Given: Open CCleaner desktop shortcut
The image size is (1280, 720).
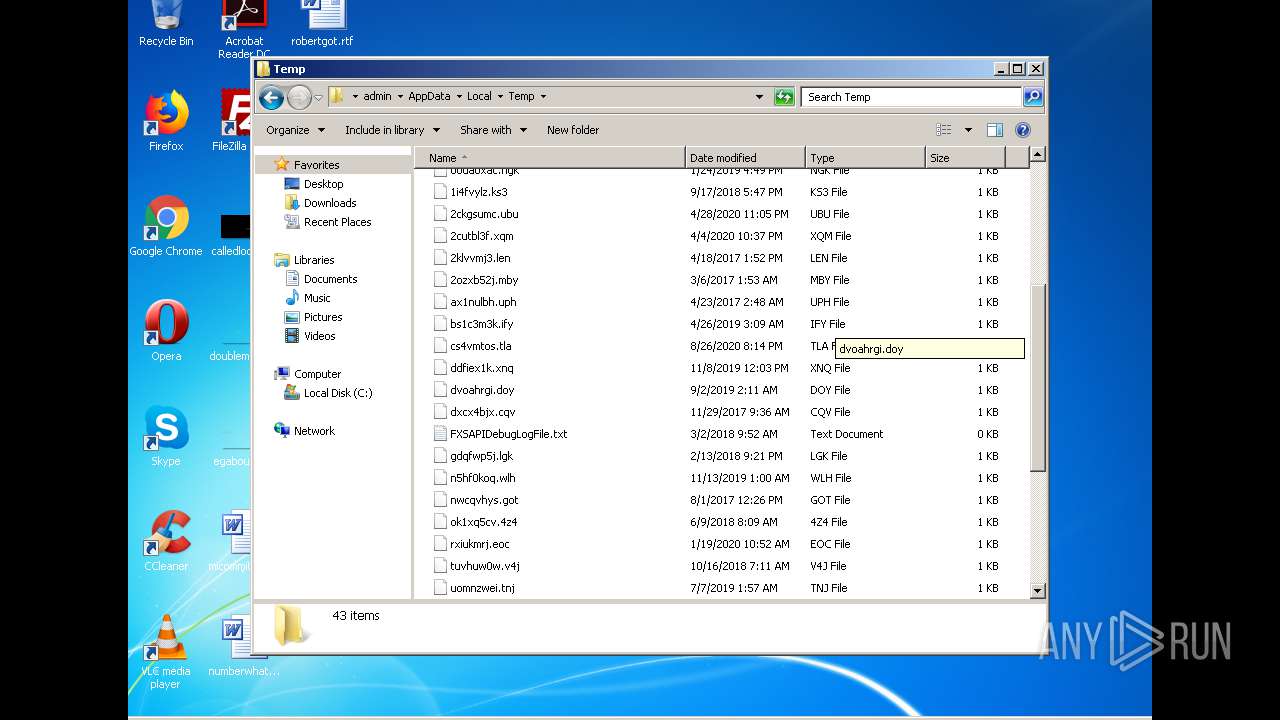Looking at the screenshot, I should coord(166,541).
